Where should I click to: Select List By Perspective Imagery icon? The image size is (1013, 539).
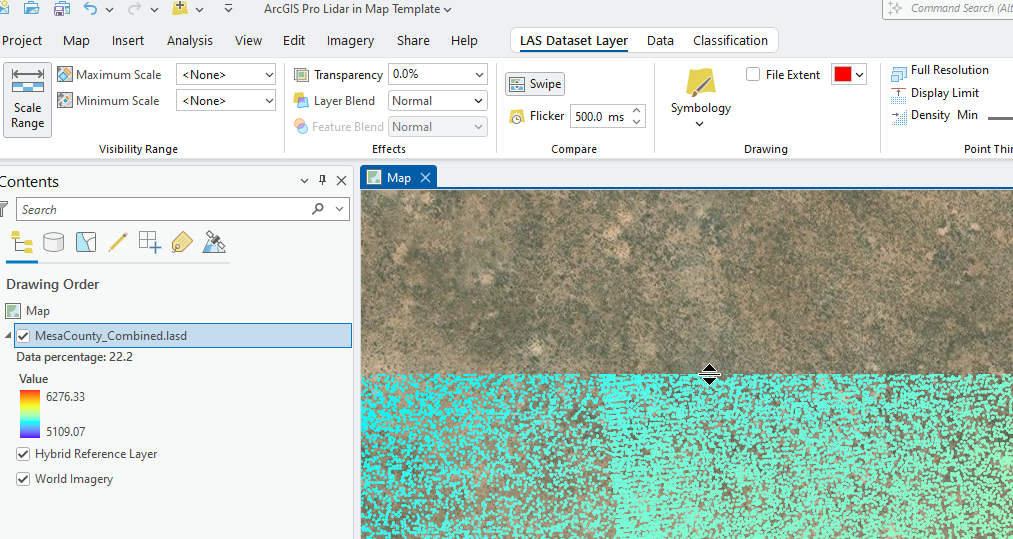click(x=214, y=242)
